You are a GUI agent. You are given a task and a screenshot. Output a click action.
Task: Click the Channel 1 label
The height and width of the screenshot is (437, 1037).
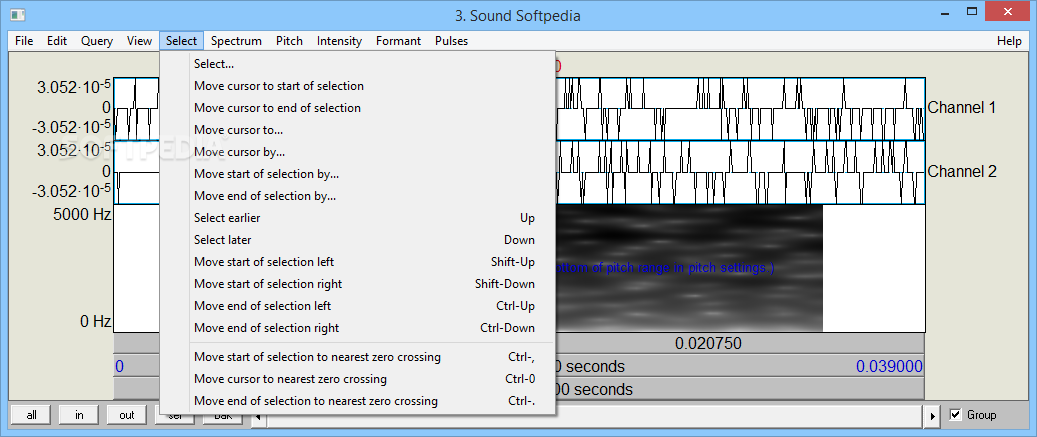coord(962,108)
